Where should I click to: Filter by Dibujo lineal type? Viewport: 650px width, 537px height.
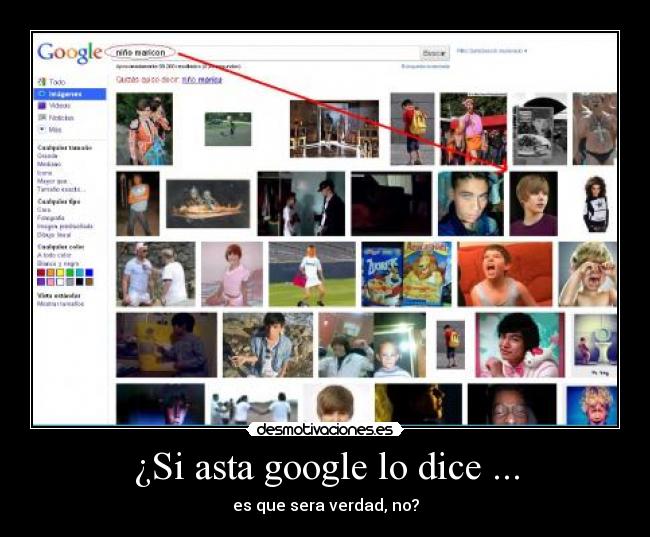coord(54,235)
